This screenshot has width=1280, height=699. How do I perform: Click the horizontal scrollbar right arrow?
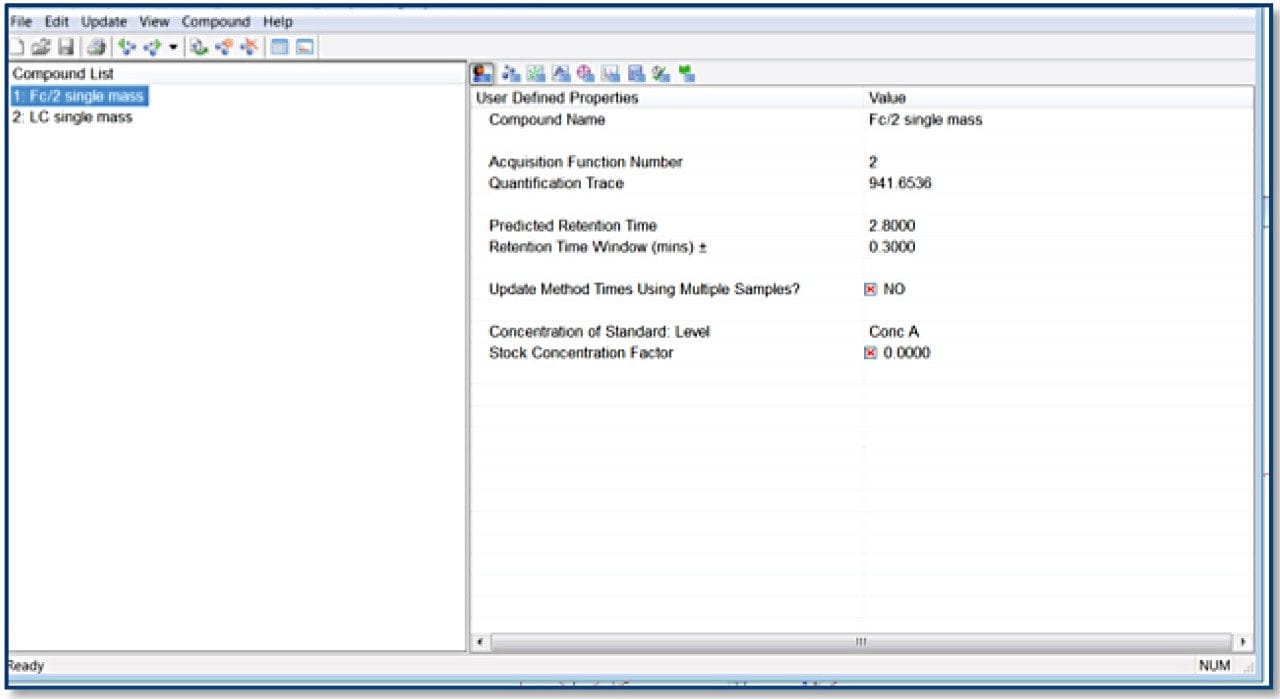(x=1243, y=641)
